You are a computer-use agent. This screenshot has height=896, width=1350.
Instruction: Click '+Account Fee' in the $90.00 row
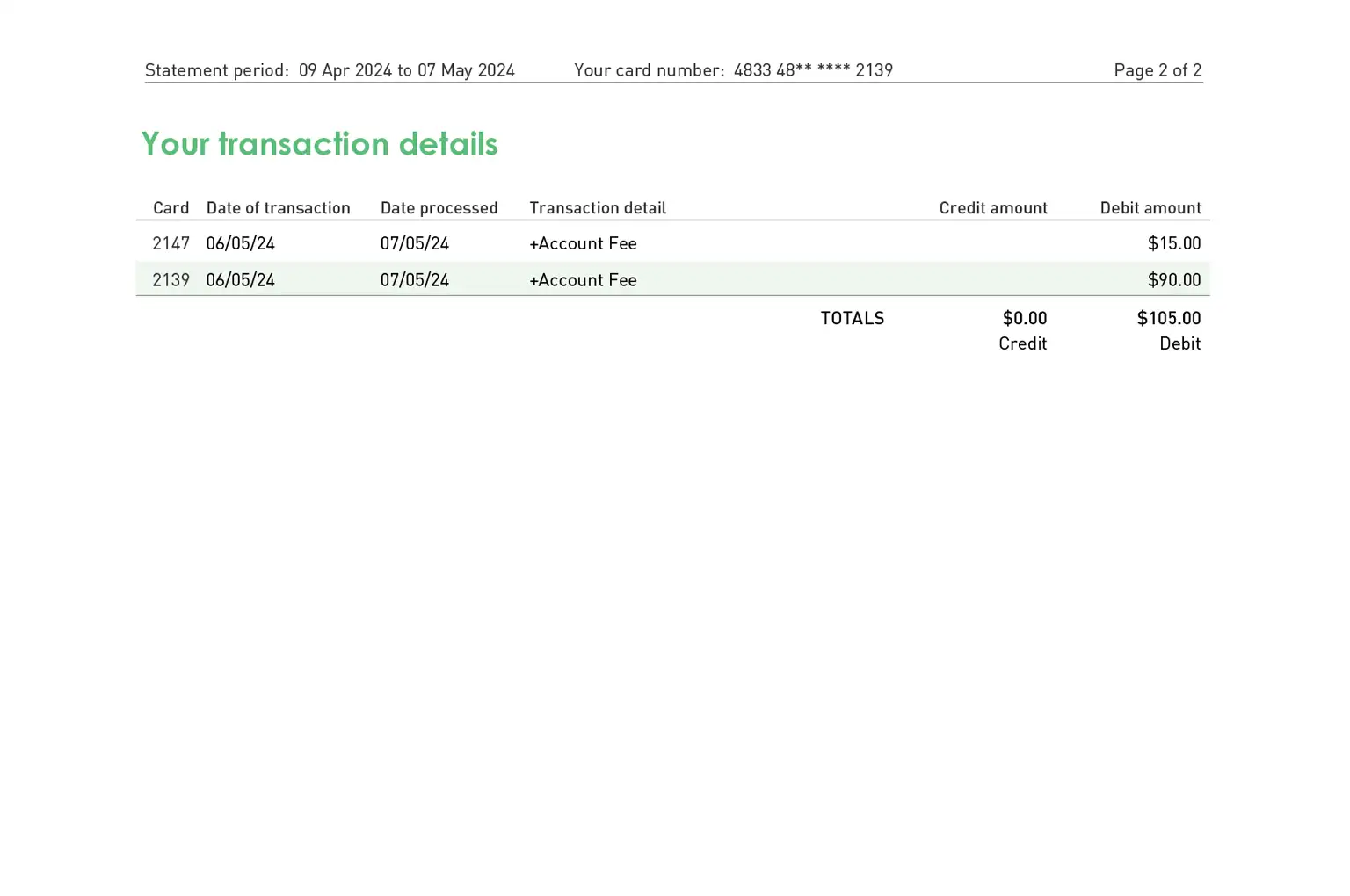(583, 280)
